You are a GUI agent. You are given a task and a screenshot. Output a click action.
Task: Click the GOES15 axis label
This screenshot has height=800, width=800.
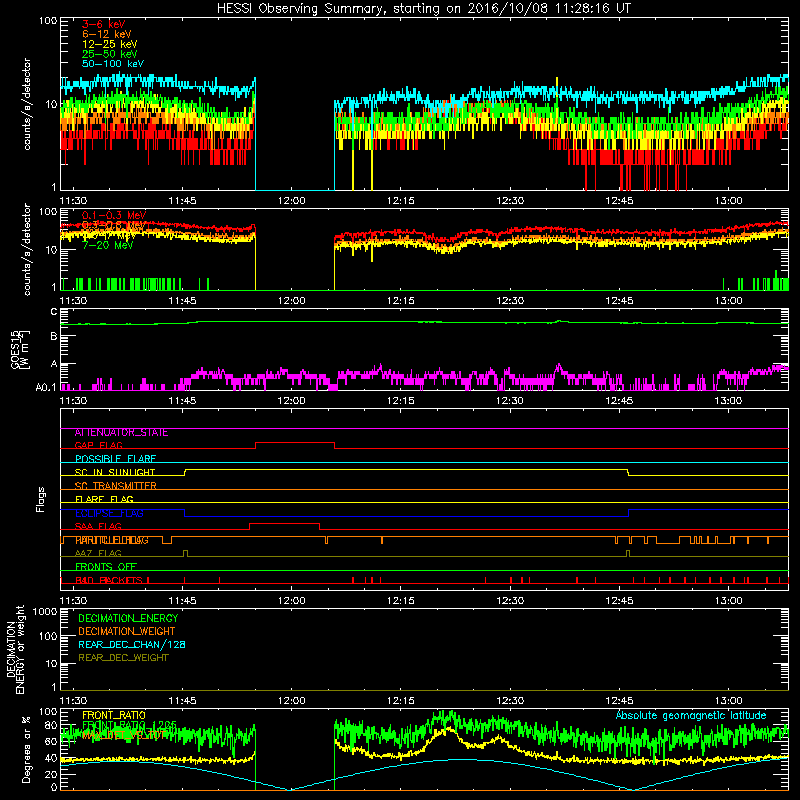tap(20, 350)
